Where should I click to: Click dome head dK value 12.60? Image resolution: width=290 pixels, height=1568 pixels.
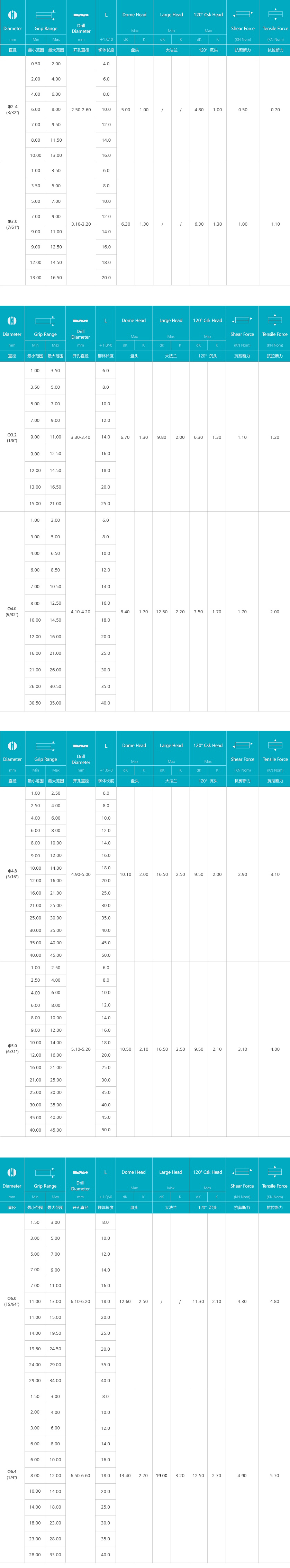click(x=125, y=1301)
